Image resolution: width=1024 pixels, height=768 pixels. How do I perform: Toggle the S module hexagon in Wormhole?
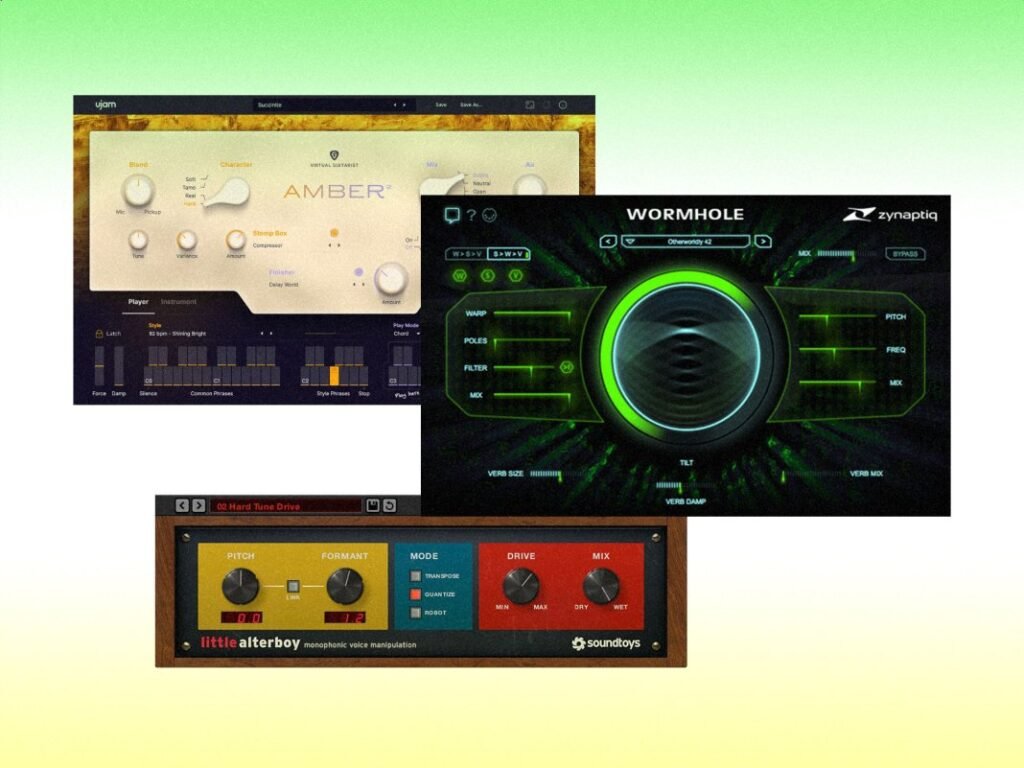tap(487, 276)
